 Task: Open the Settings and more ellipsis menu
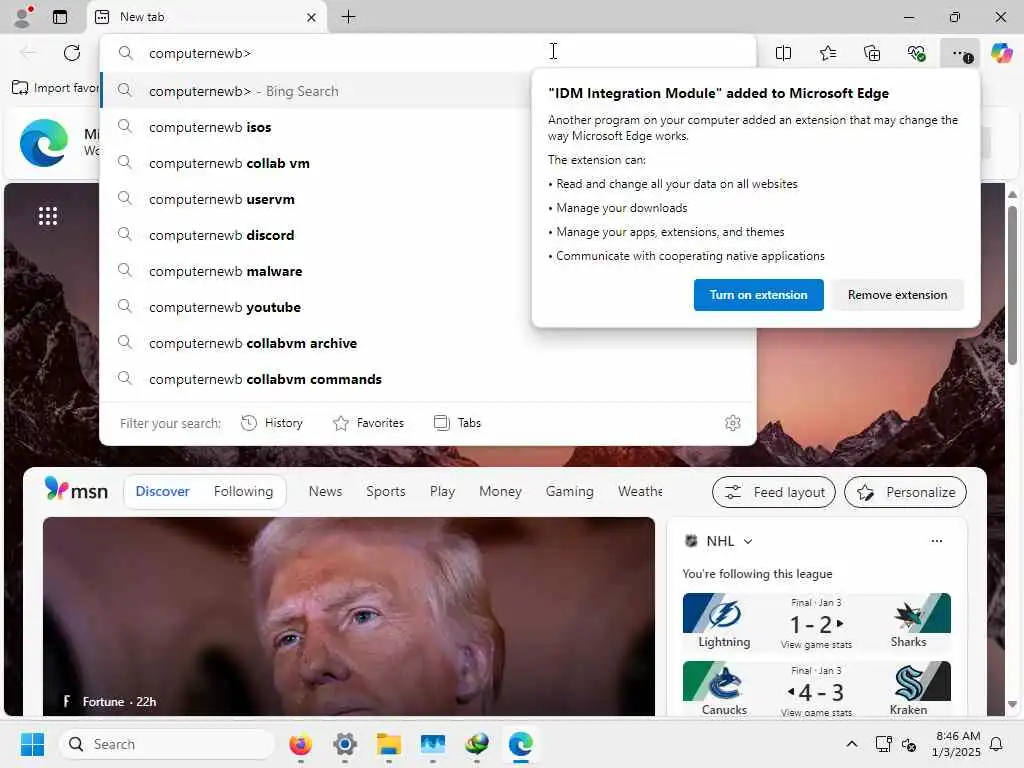[960, 53]
